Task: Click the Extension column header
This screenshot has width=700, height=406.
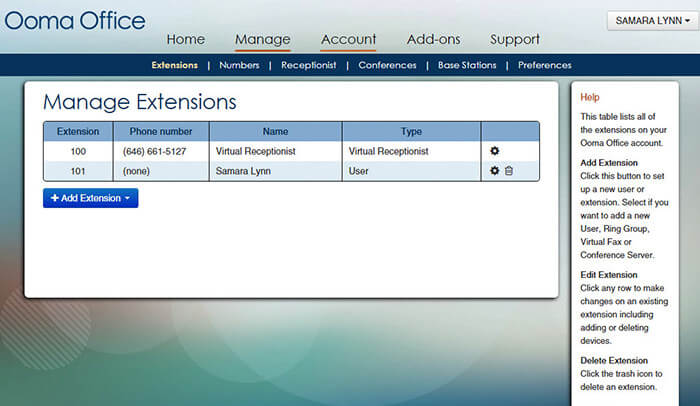Action: tap(78, 131)
